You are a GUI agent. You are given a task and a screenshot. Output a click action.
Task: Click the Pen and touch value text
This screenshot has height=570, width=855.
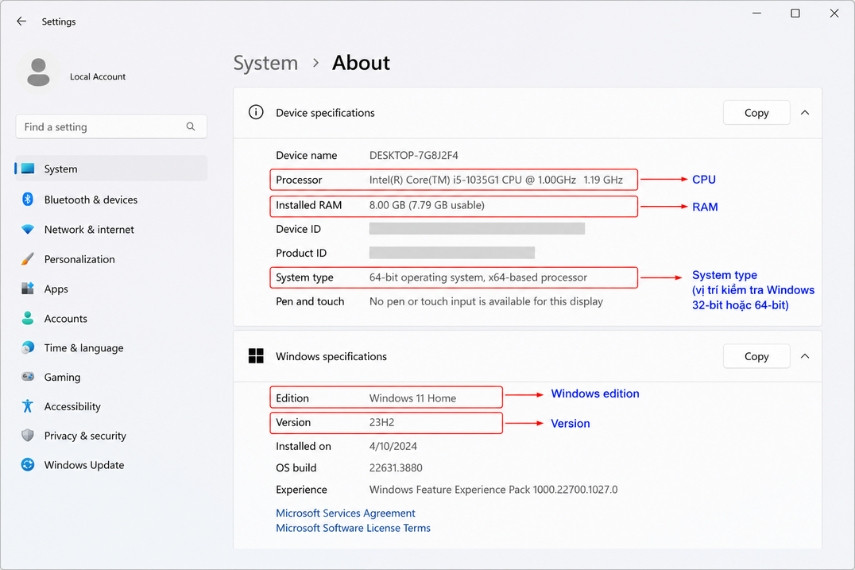tap(486, 301)
